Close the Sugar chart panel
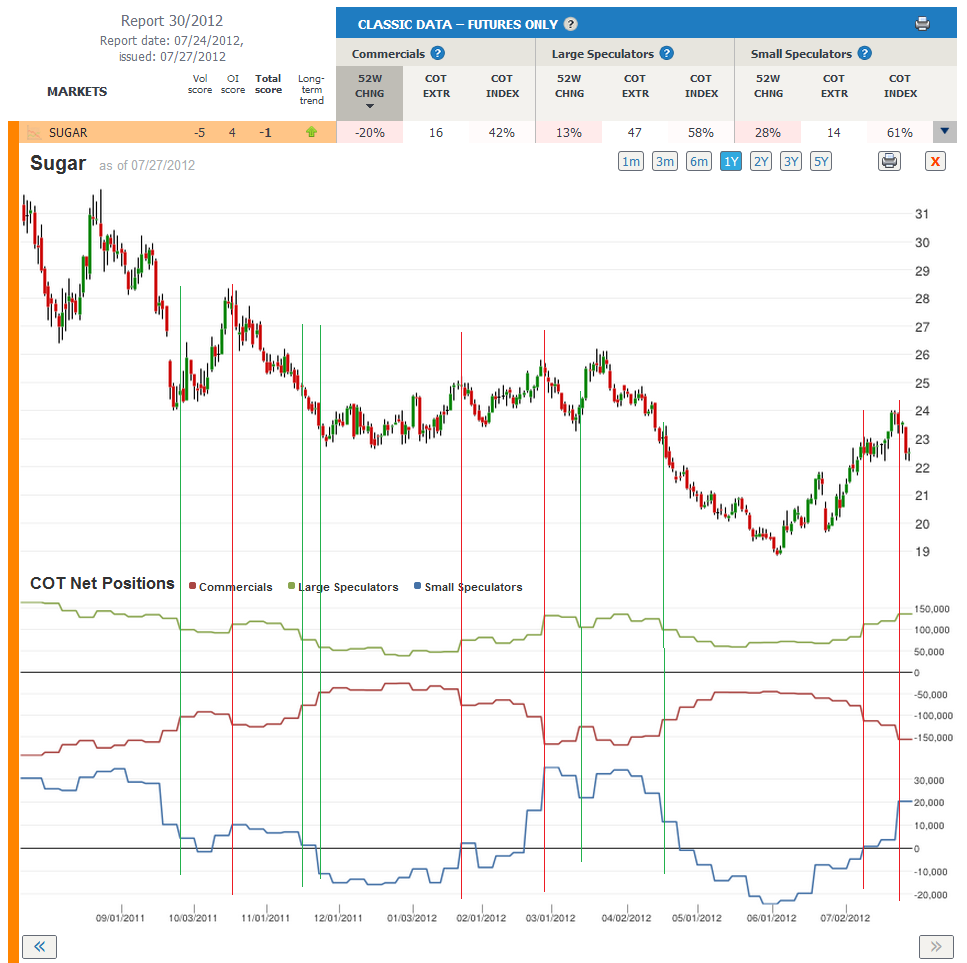The width and height of the screenshot is (967, 963). 935,161
